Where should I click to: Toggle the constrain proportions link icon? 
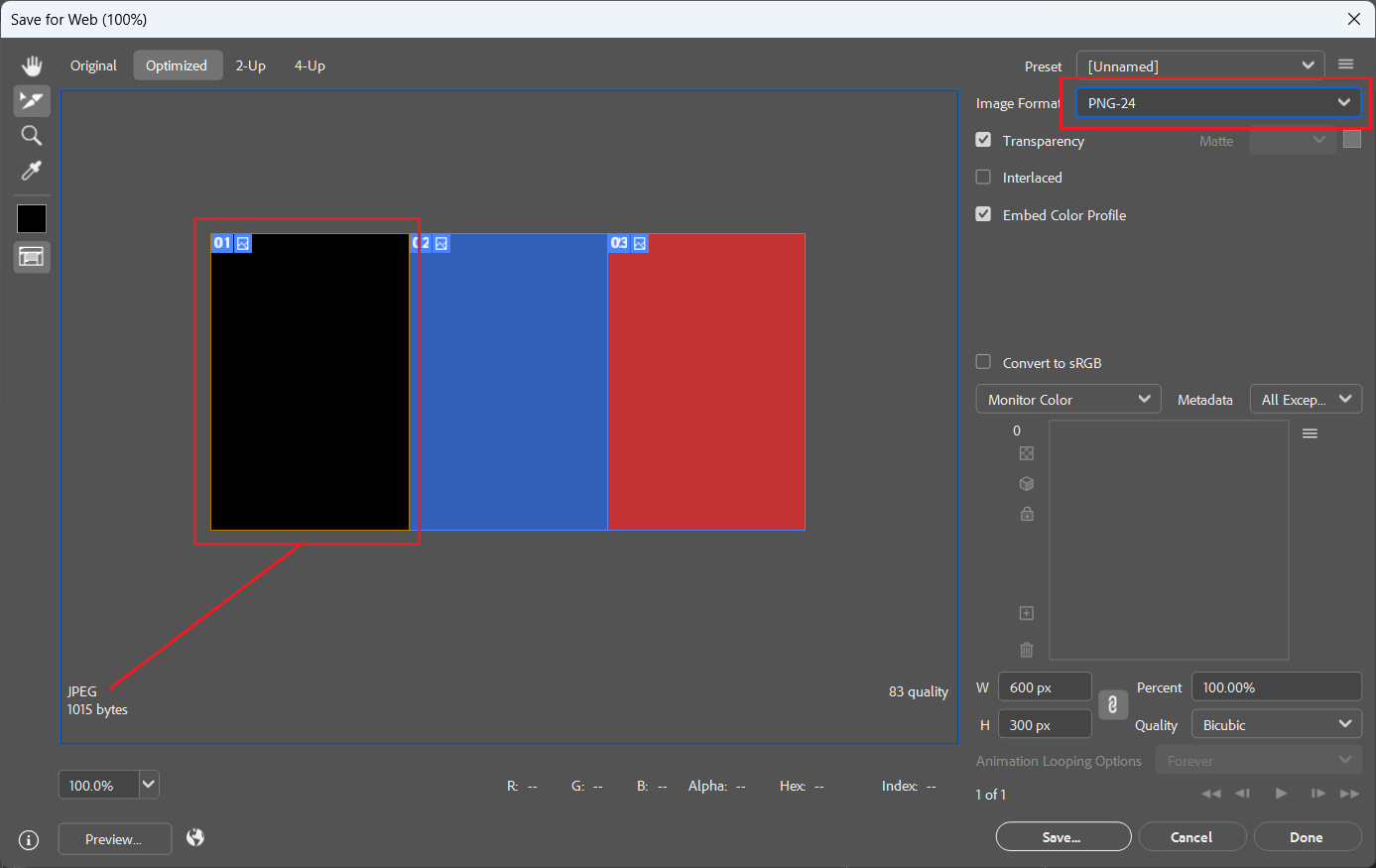[x=1112, y=704]
